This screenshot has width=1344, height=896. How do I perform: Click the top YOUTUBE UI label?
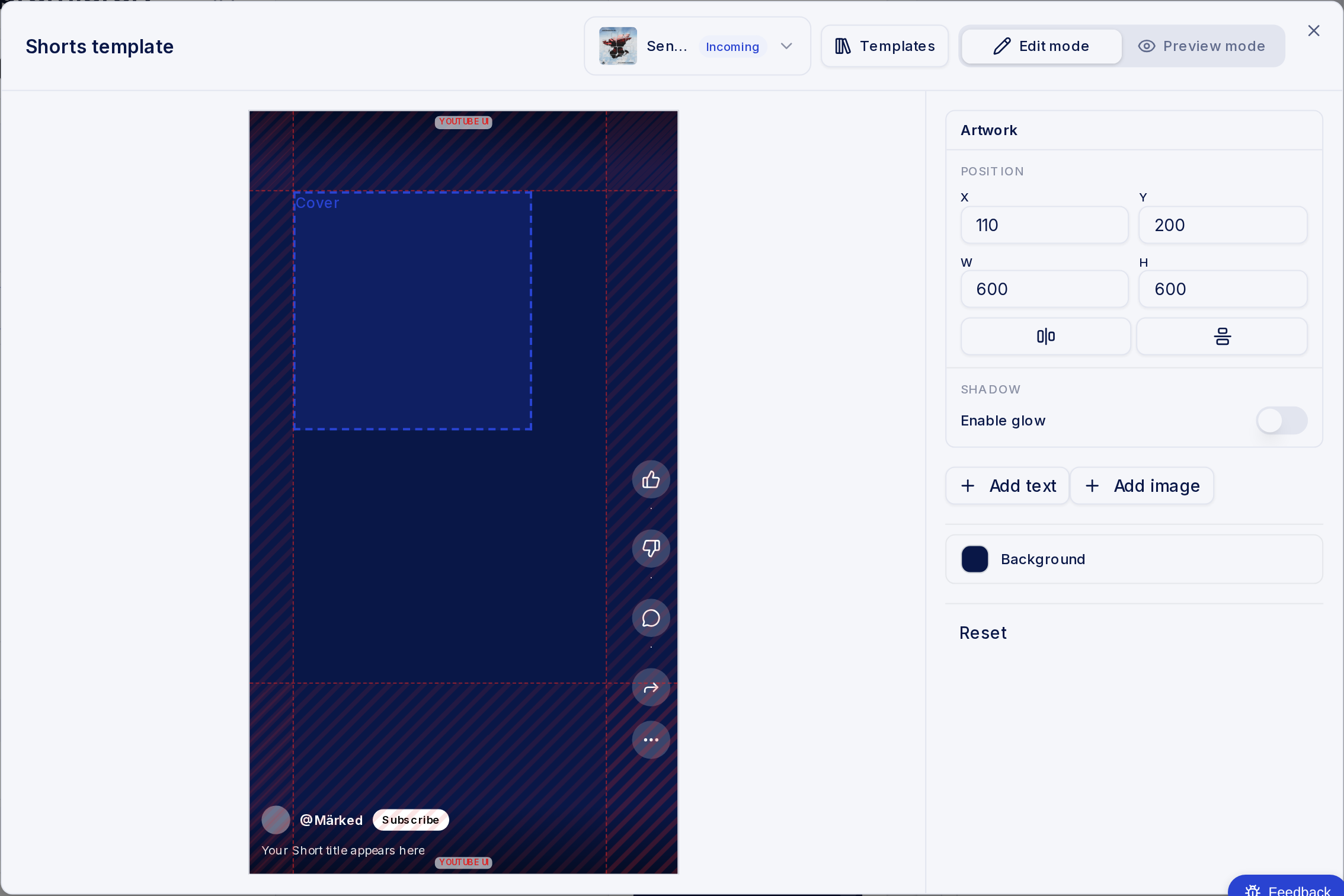(x=463, y=121)
